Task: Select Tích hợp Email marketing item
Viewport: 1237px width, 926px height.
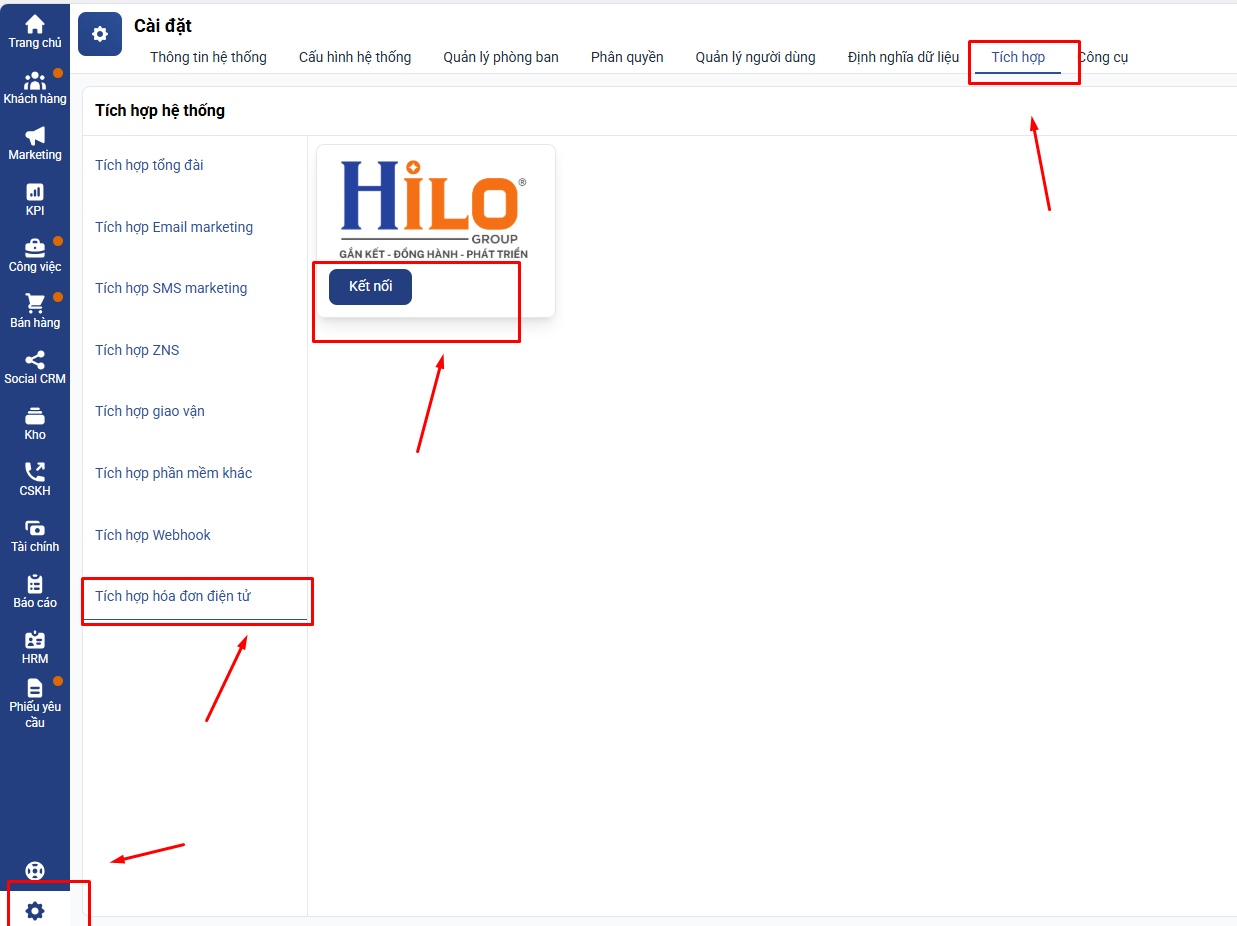Action: click(x=174, y=227)
